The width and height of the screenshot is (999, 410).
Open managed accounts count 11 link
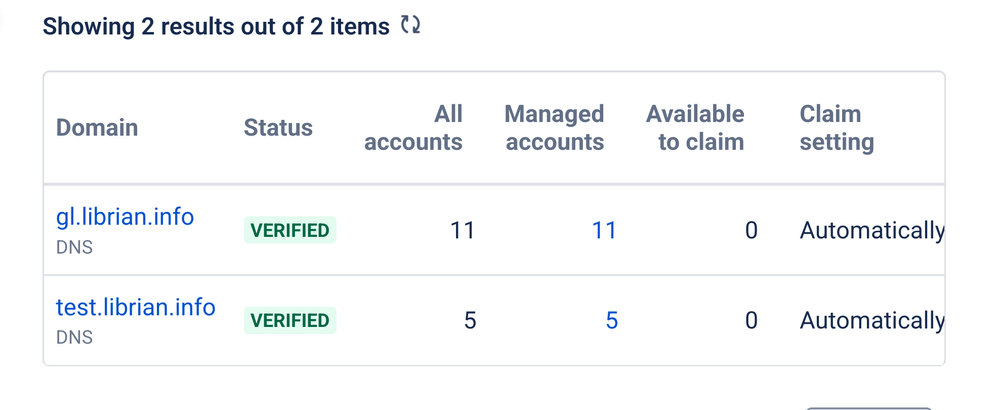point(604,230)
